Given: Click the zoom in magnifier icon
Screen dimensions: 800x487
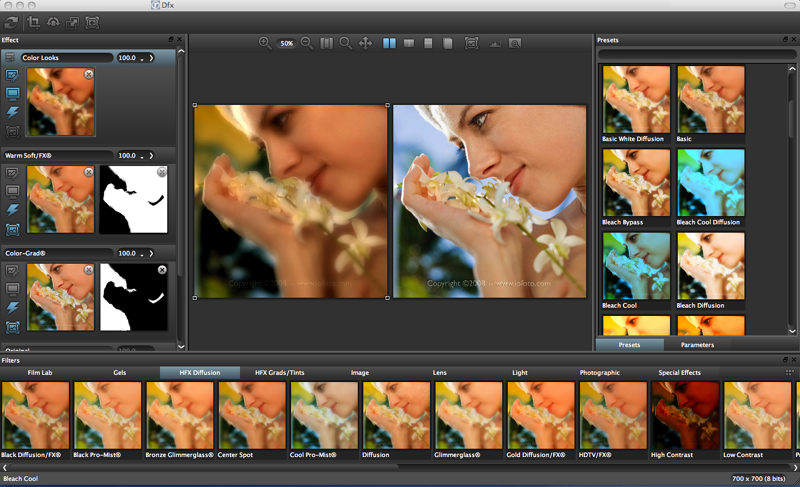Looking at the screenshot, I should coord(265,43).
